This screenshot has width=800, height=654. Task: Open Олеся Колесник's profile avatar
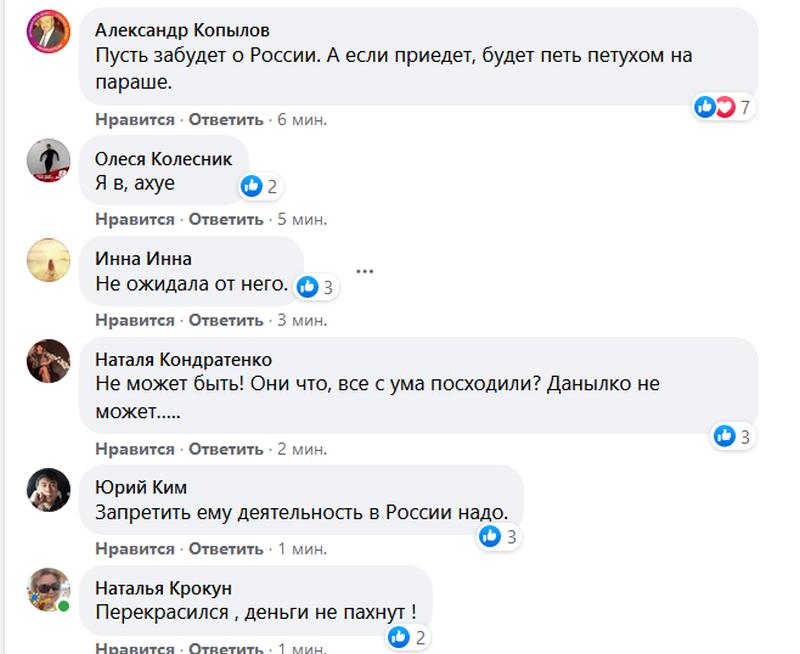[47, 160]
